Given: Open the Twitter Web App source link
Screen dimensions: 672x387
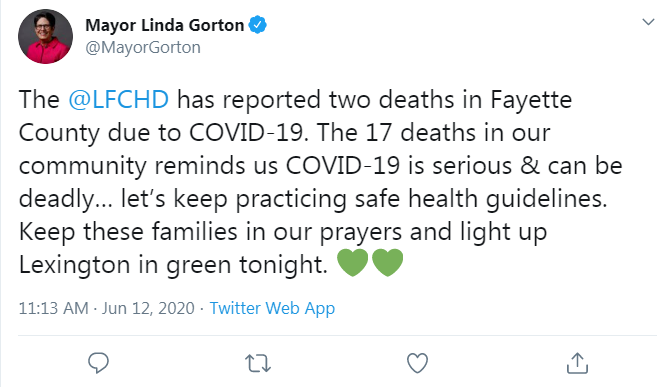Looking at the screenshot, I should [x=272, y=308].
